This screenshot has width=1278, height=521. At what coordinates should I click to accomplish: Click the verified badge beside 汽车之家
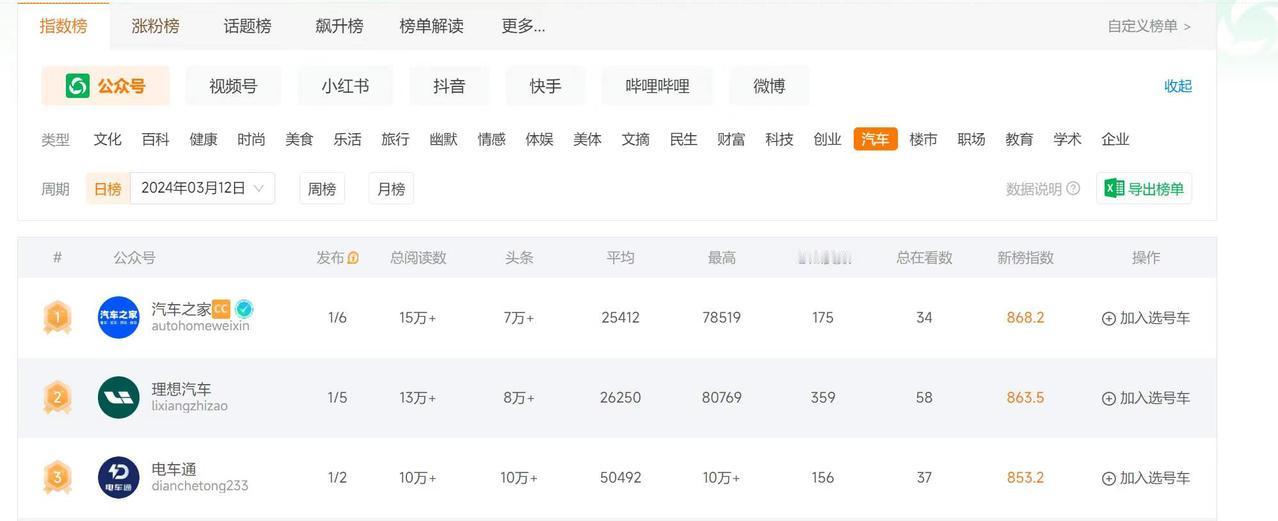(x=244, y=309)
